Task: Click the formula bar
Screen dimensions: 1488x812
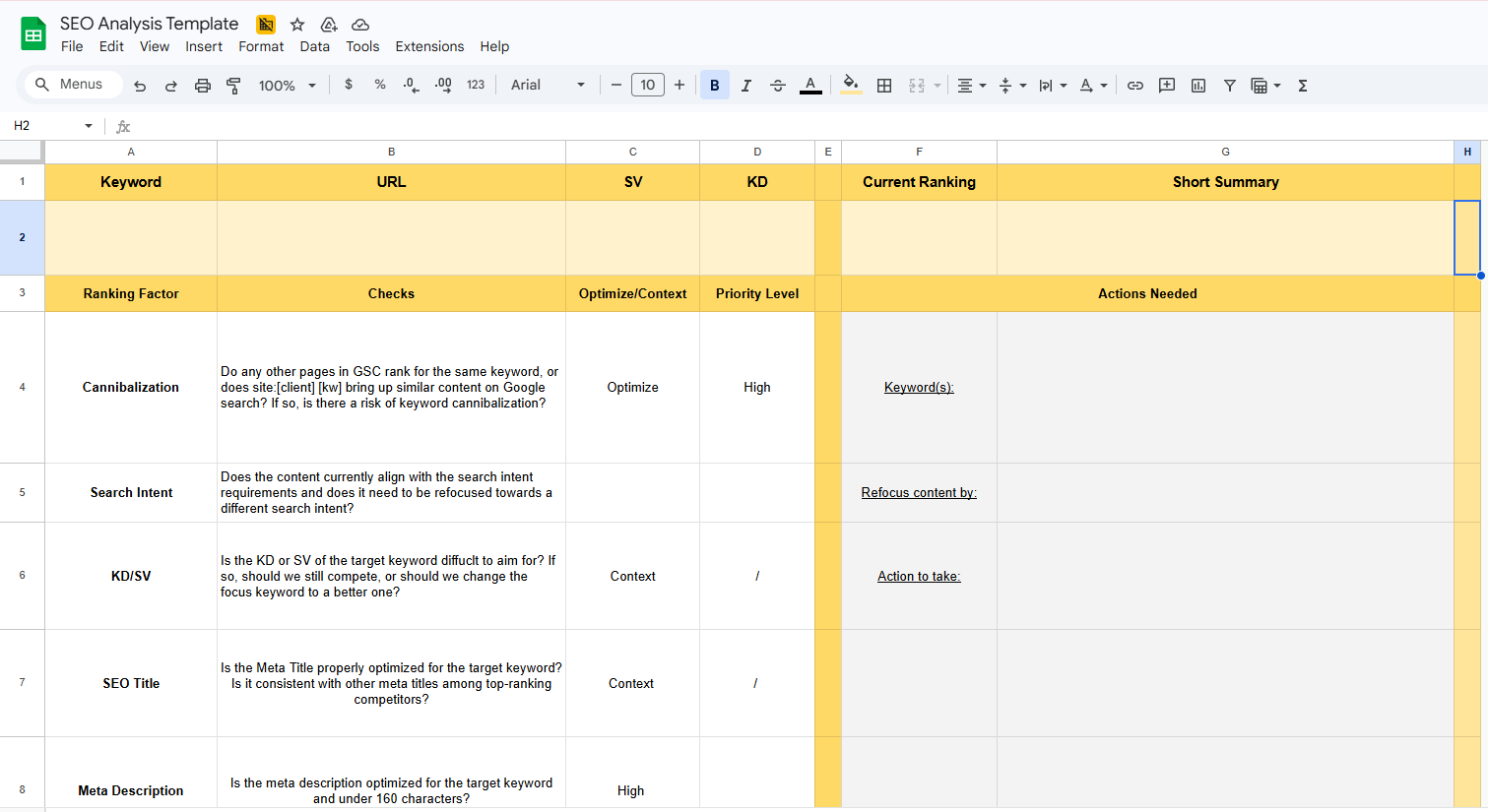Action: (x=808, y=126)
